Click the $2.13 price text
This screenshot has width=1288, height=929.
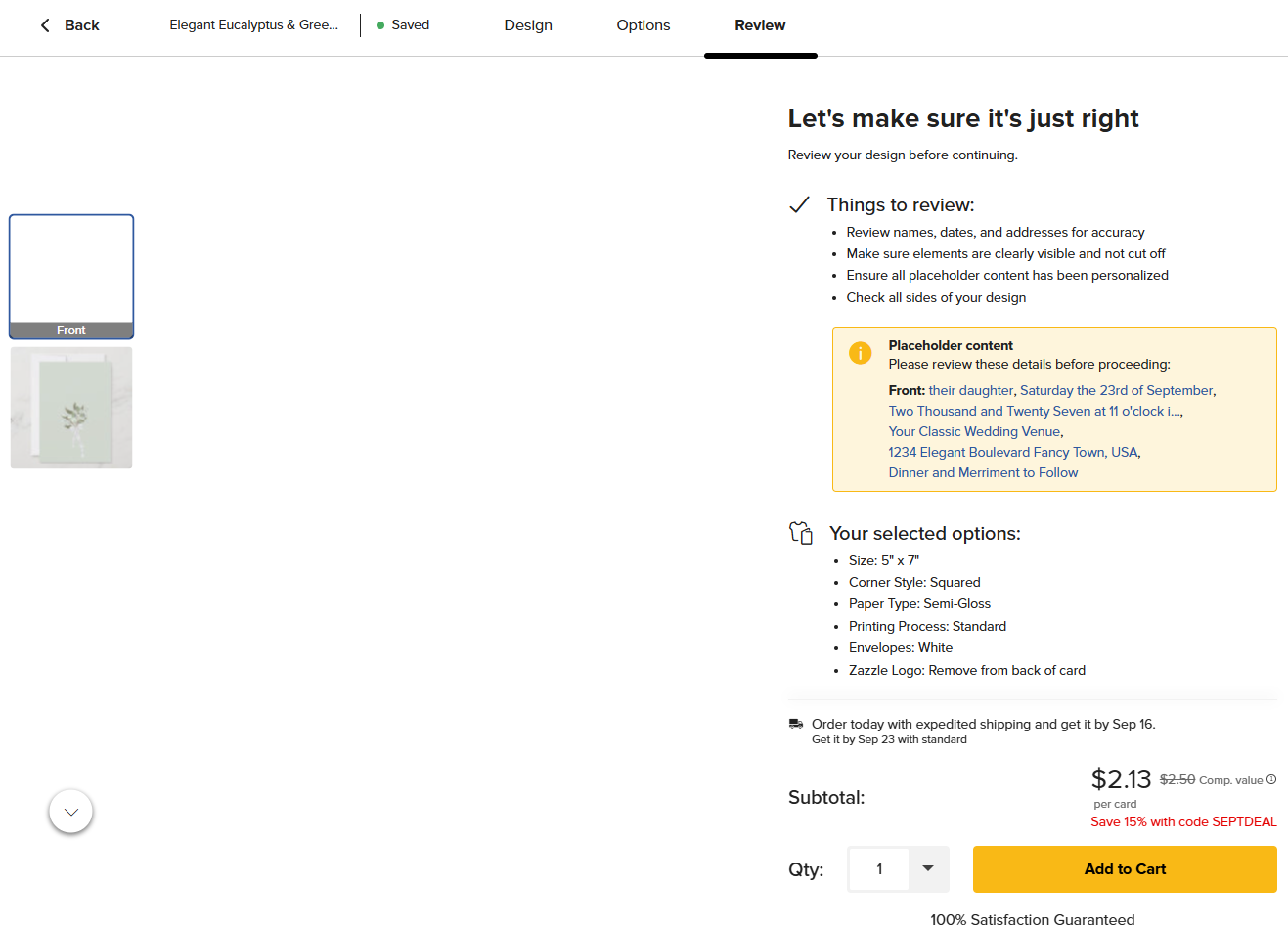1121,779
